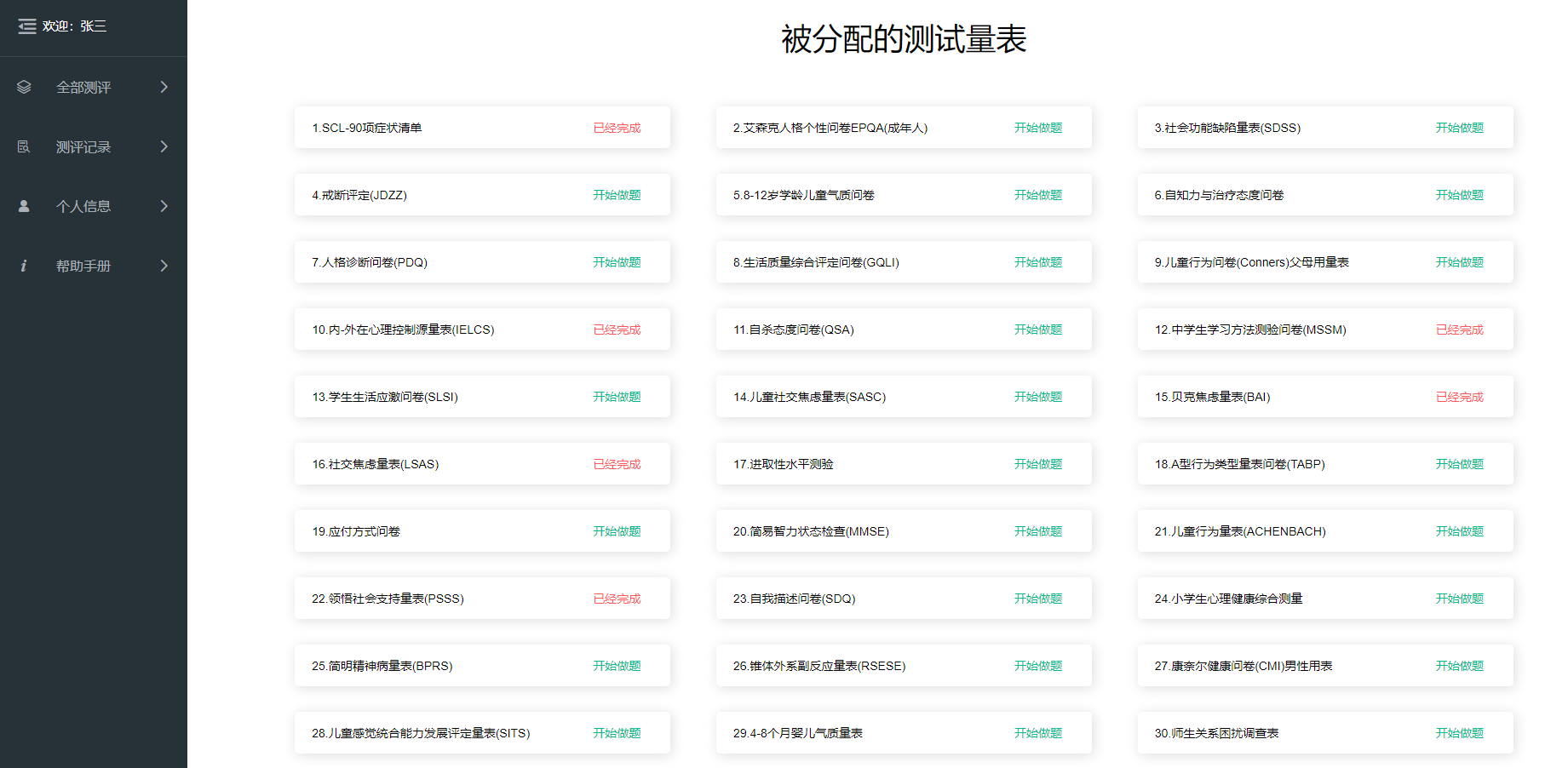
Task: Open the 帮助手册 menu item
Action: [94, 266]
